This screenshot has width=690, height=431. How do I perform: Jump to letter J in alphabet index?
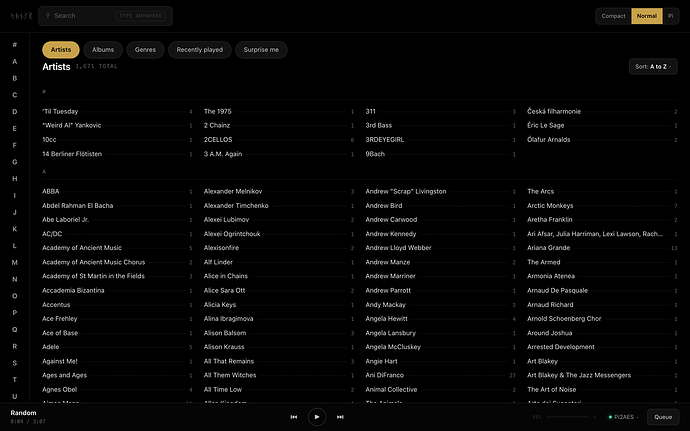pyautogui.click(x=15, y=212)
